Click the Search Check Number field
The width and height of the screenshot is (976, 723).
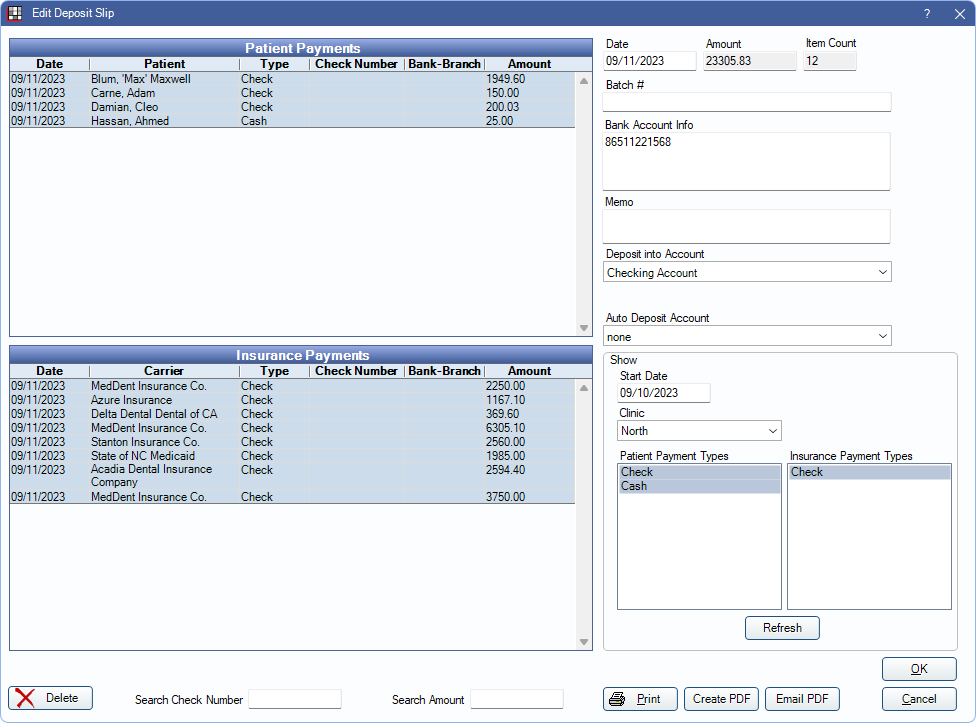click(x=295, y=699)
